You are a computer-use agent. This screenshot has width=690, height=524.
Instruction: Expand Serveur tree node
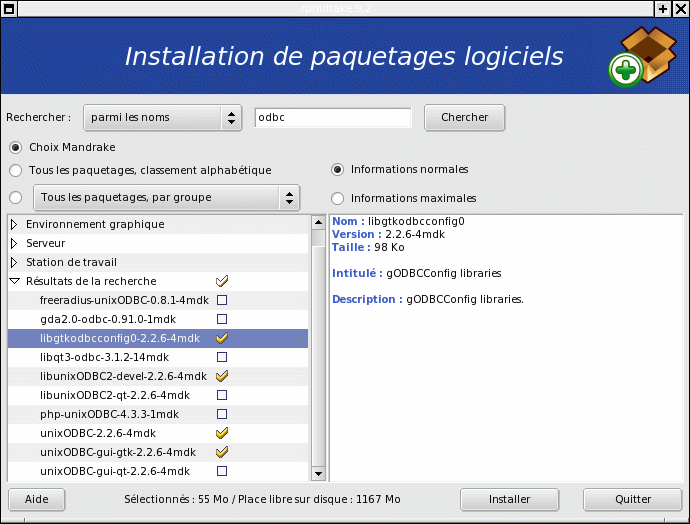tap(14, 243)
